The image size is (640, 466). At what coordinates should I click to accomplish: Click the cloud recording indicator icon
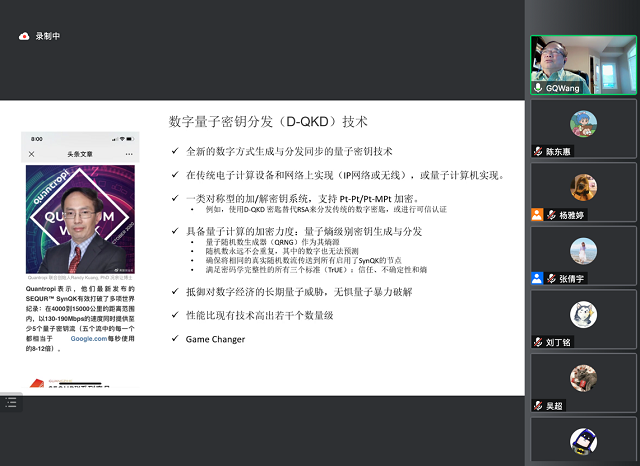click(24, 36)
